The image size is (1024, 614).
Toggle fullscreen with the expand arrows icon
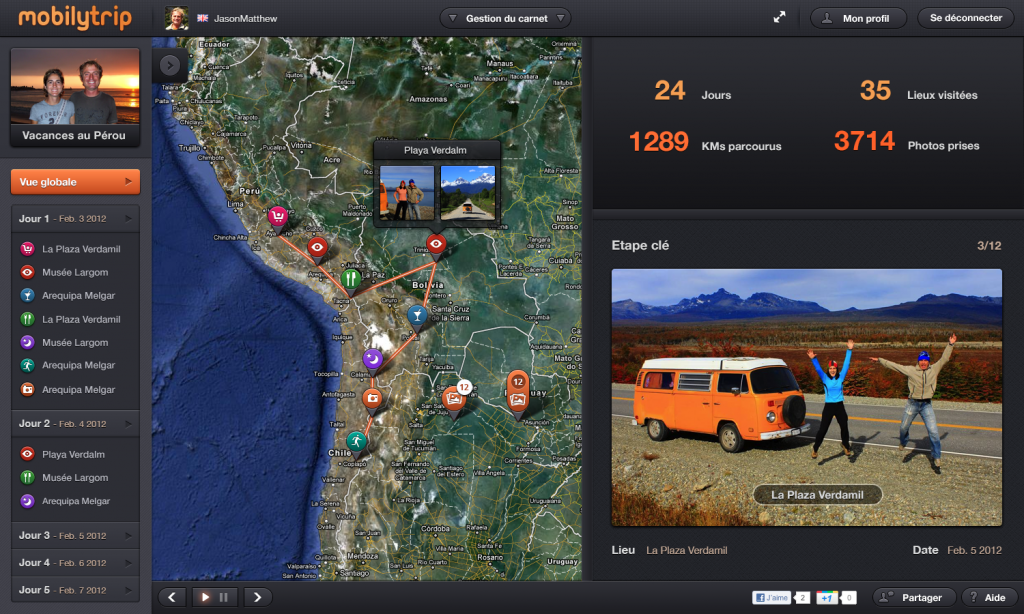click(779, 18)
